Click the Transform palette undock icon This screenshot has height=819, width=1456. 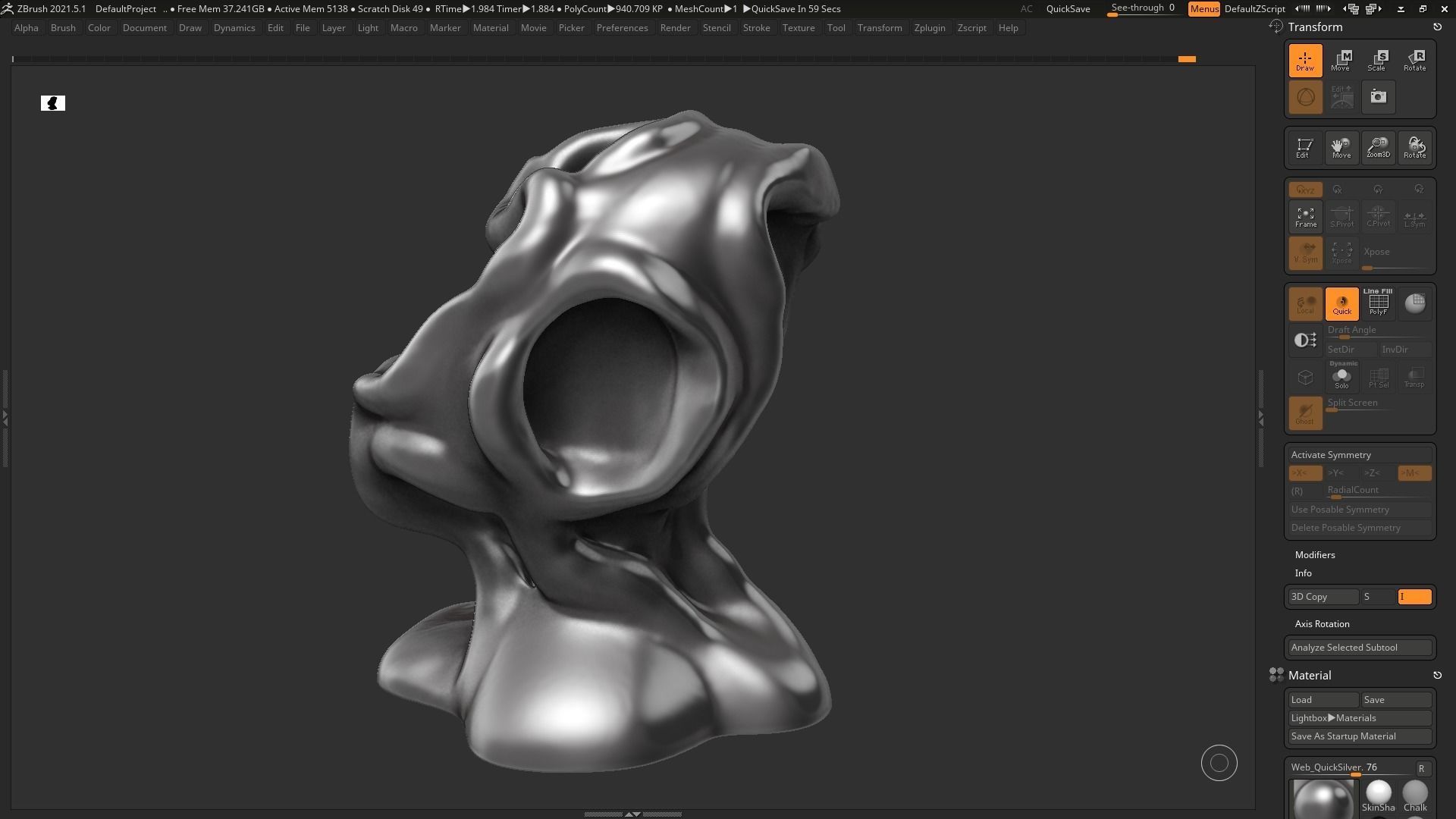click(x=1437, y=27)
